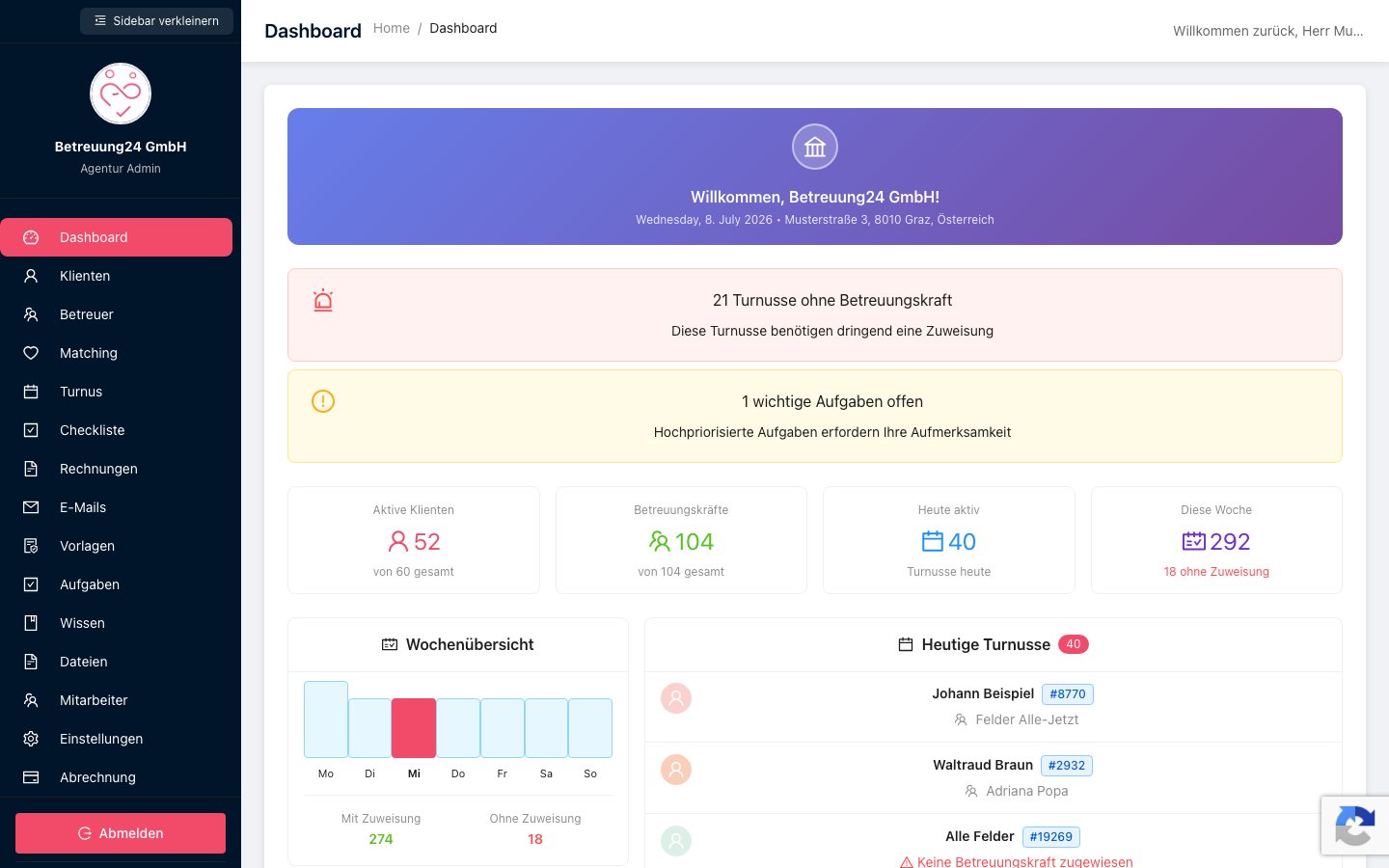1389x868 pixels.
Task: Click the Abrechnung credit card icon
Action: [31, 777]
